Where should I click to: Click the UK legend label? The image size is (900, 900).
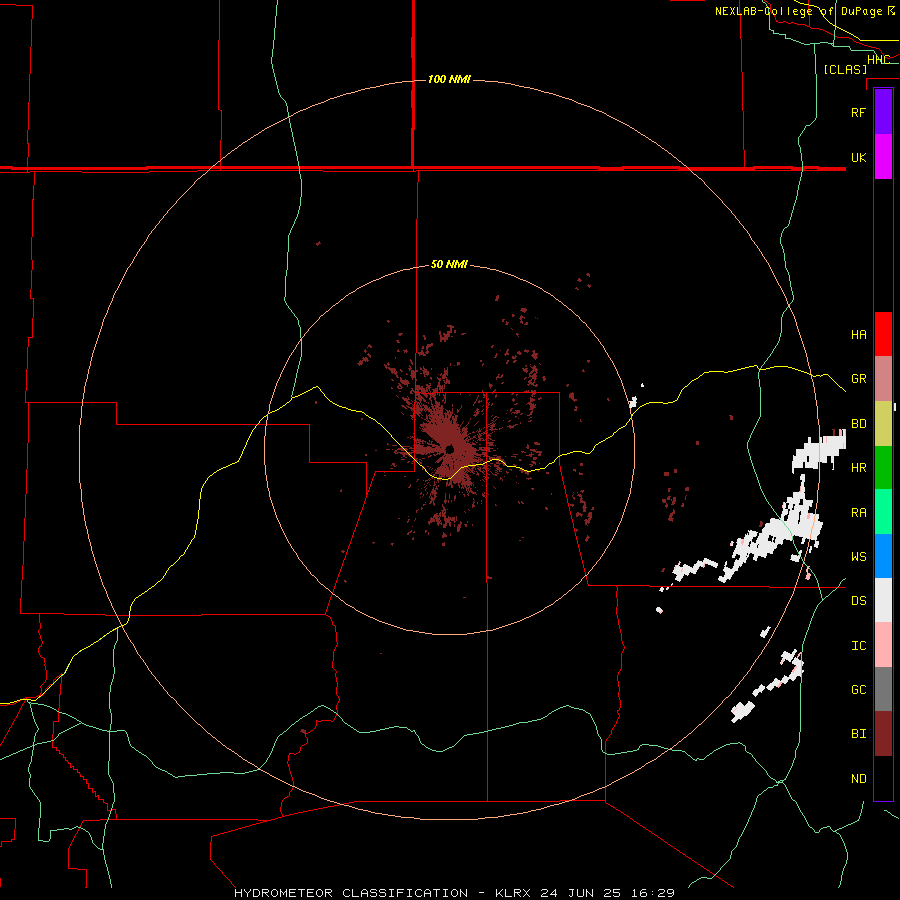coord(858,157)
